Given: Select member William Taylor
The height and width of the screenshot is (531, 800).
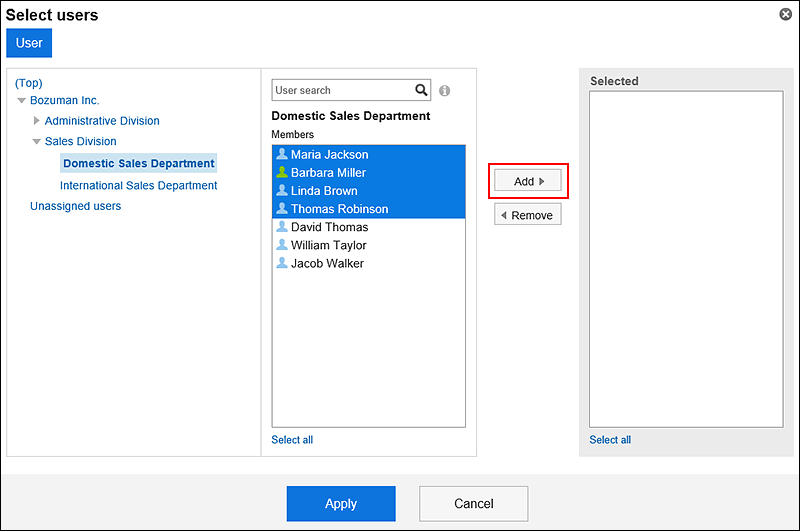Looking at the screenshot, I should pyautogui.click(x=369, y=245).
